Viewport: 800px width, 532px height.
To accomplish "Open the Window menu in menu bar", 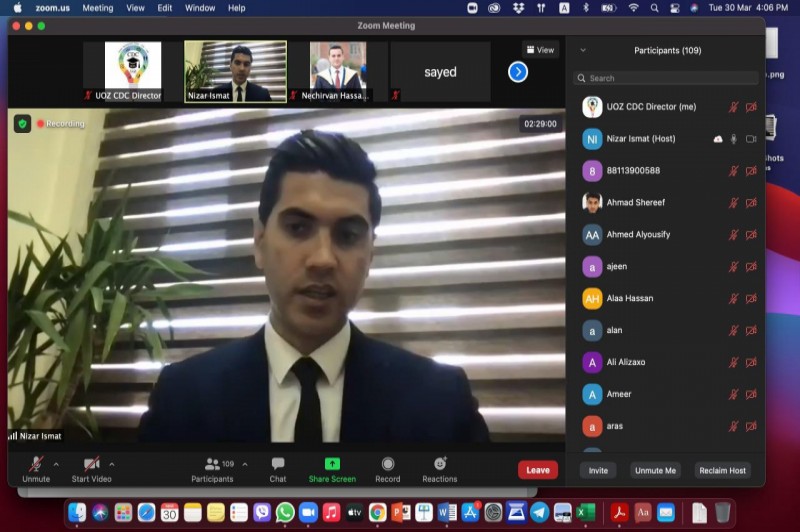I will [200, 8].
